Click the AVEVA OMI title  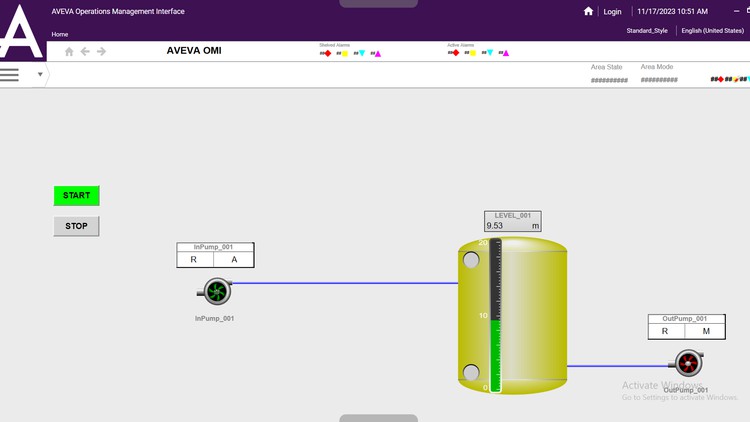tap(194, 51)
